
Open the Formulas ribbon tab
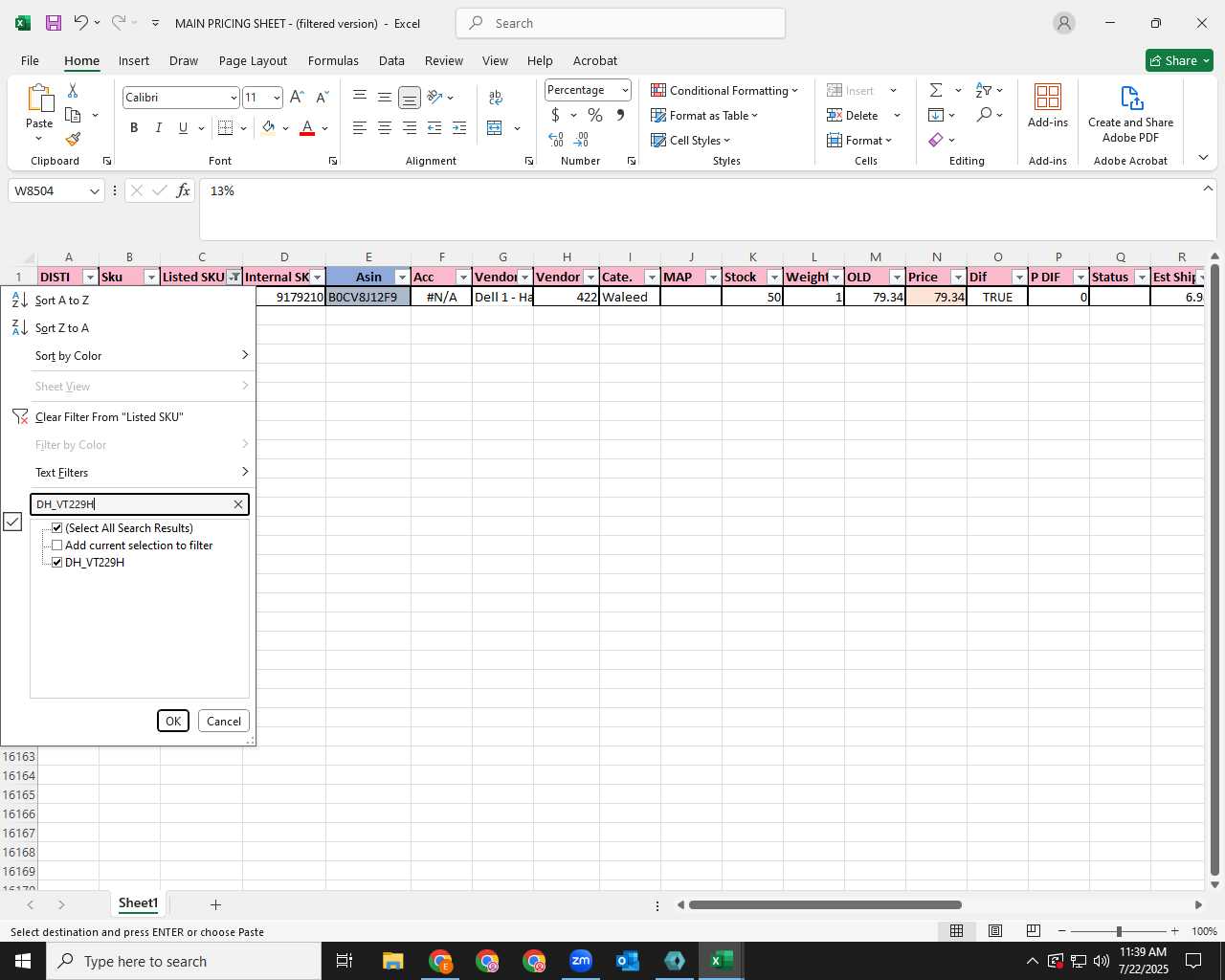tap(333, 60)
